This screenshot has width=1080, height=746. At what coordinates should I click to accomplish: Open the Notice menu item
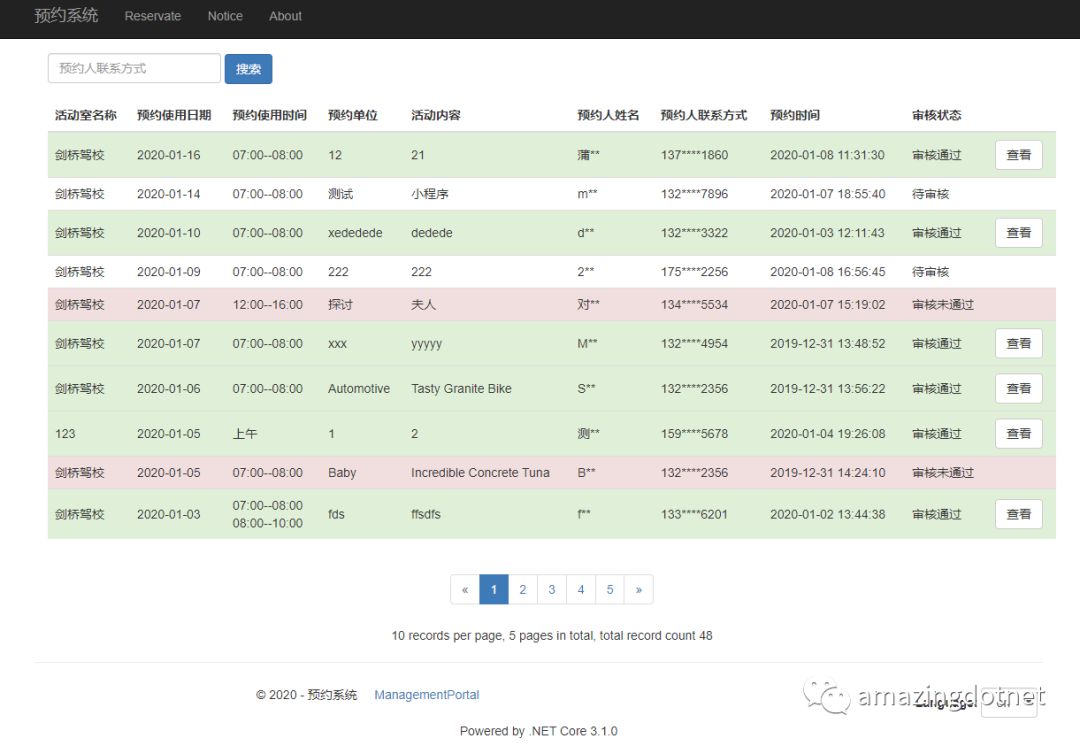(x=225, y=16)
